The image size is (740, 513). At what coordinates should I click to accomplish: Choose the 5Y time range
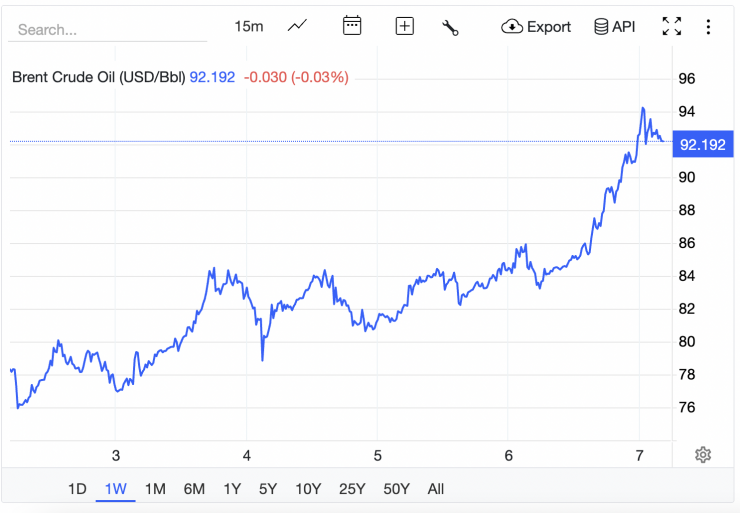click(x=268, y=489)
